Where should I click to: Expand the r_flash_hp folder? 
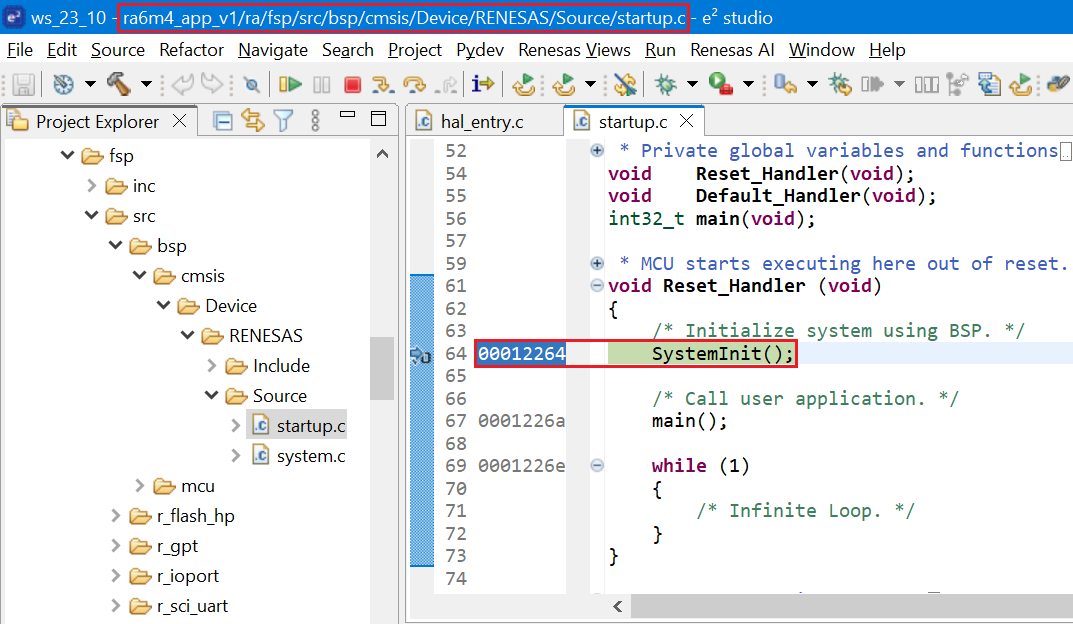click(x=116, y=516)
